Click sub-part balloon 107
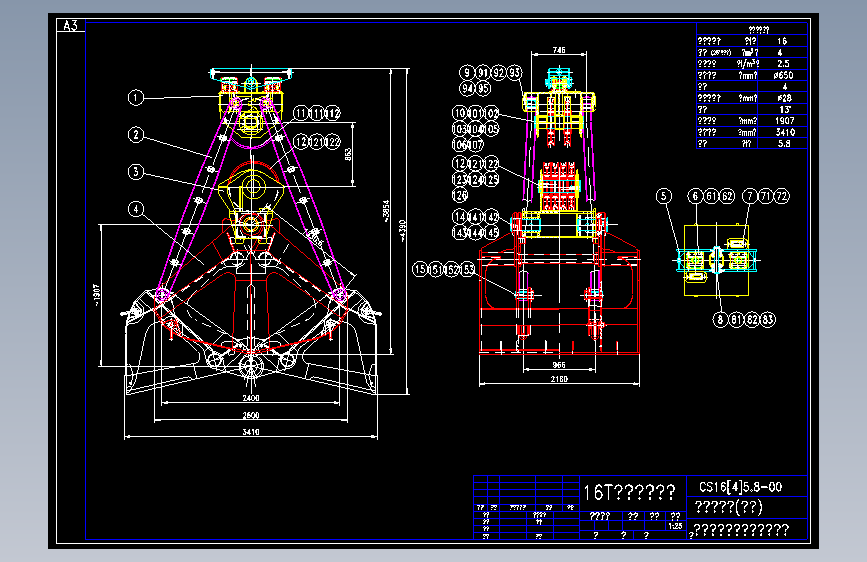The height and width of the screenshot is (562, 867). click(476, 145)
